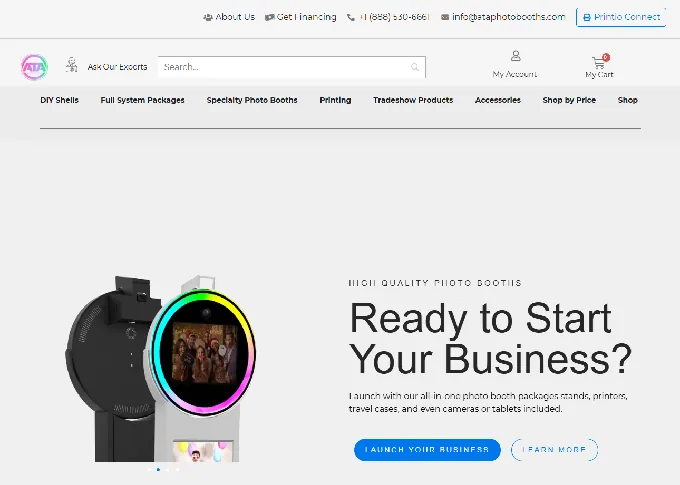Click the About Us people icon
The image size is (680, 485).
point(208,17)
